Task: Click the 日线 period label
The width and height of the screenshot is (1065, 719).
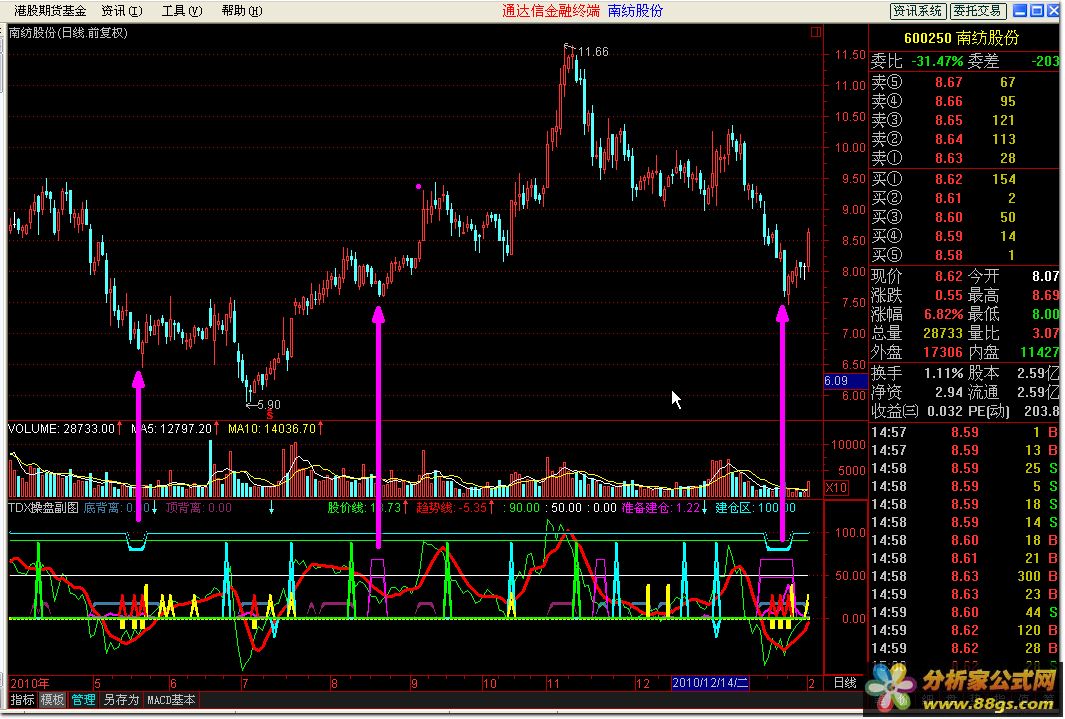Action: (x=844, y=682)
